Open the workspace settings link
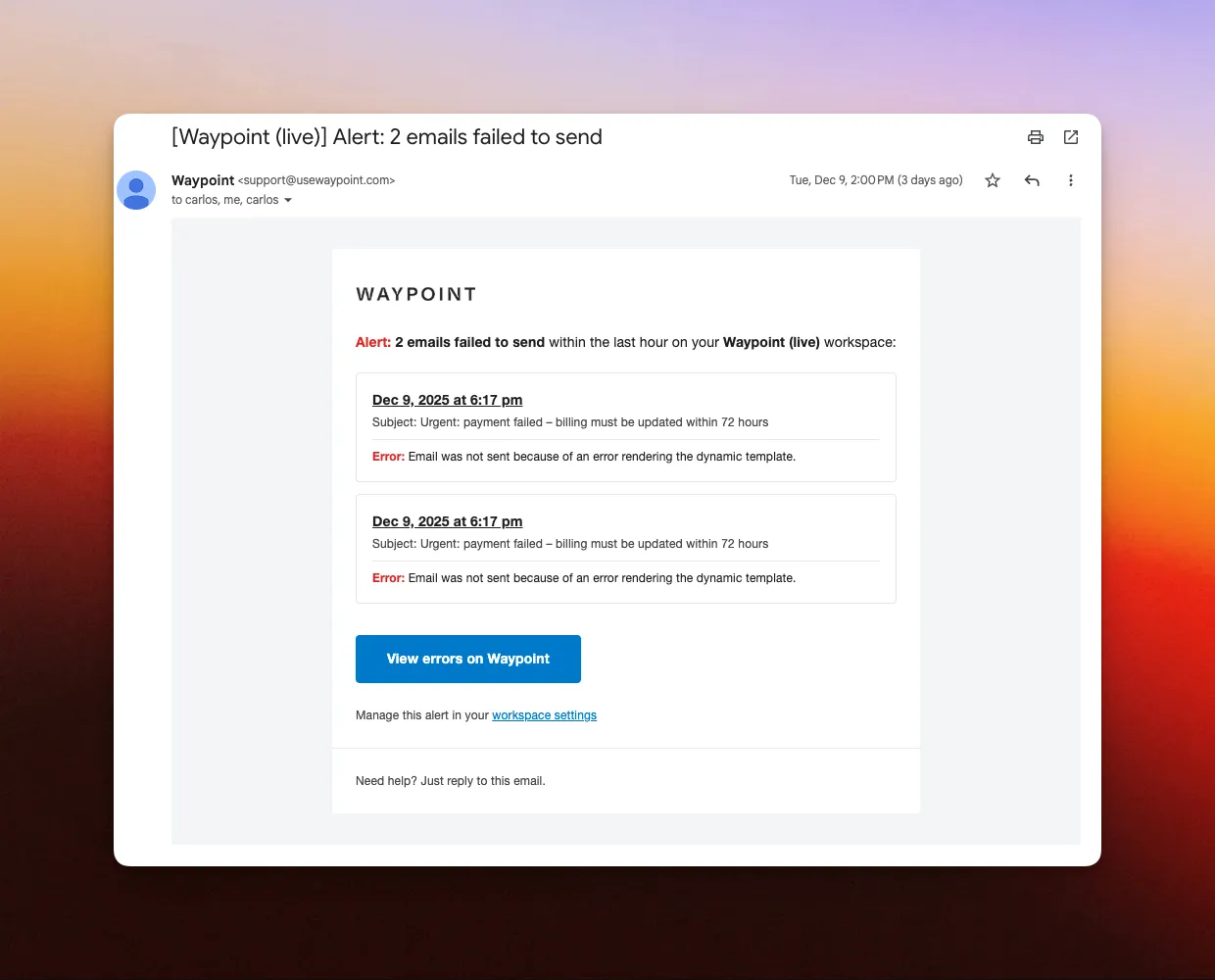Screen dimensions: 1215x980 tap(544, 715)
